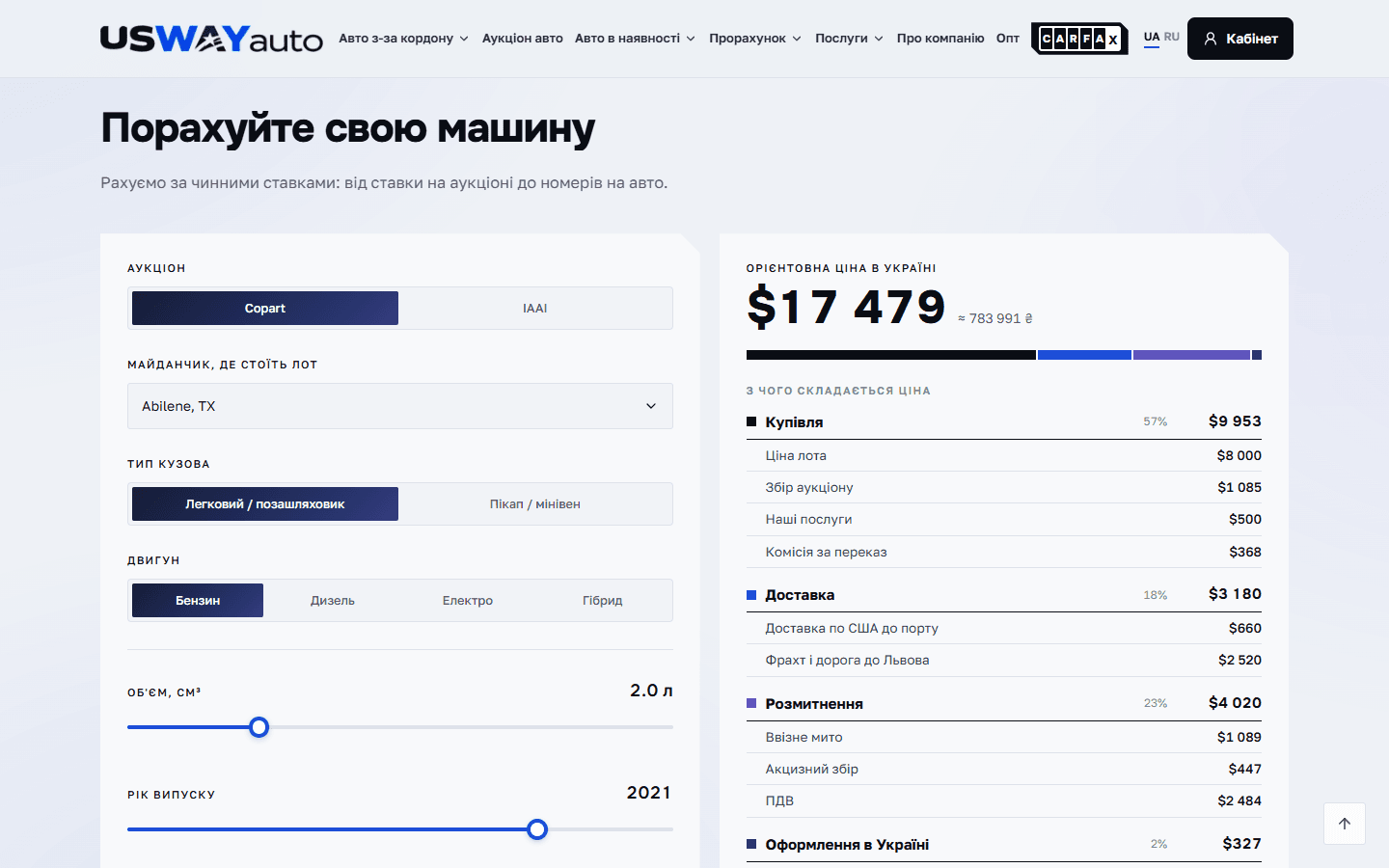Image resolution: width=1389 pixels, height=868 pixels.
Task: Switch language to RU
Action: pos(1172,37)
